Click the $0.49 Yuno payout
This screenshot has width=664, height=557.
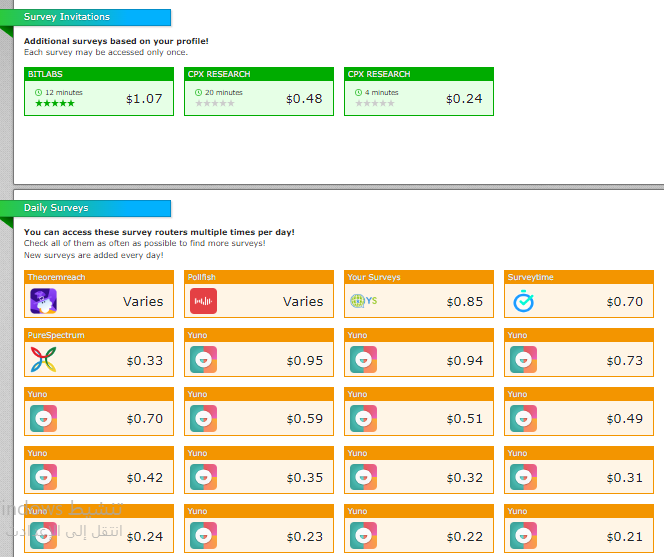tap(625, 418)
